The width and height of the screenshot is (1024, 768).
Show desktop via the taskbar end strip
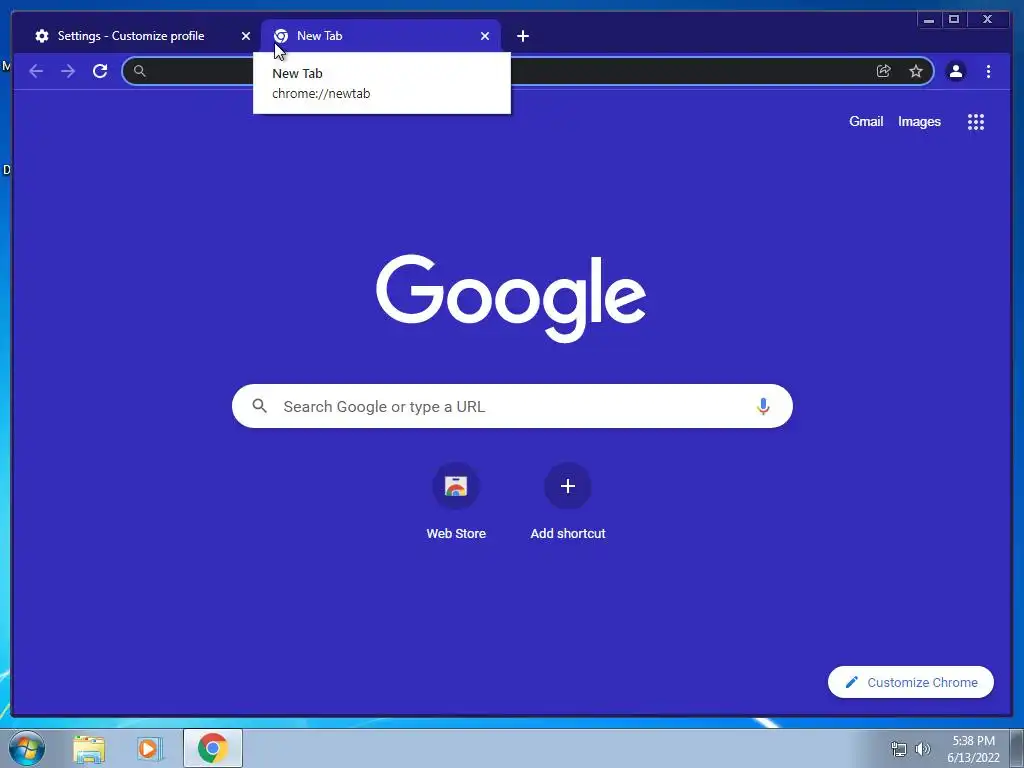tap(1017, 748)
